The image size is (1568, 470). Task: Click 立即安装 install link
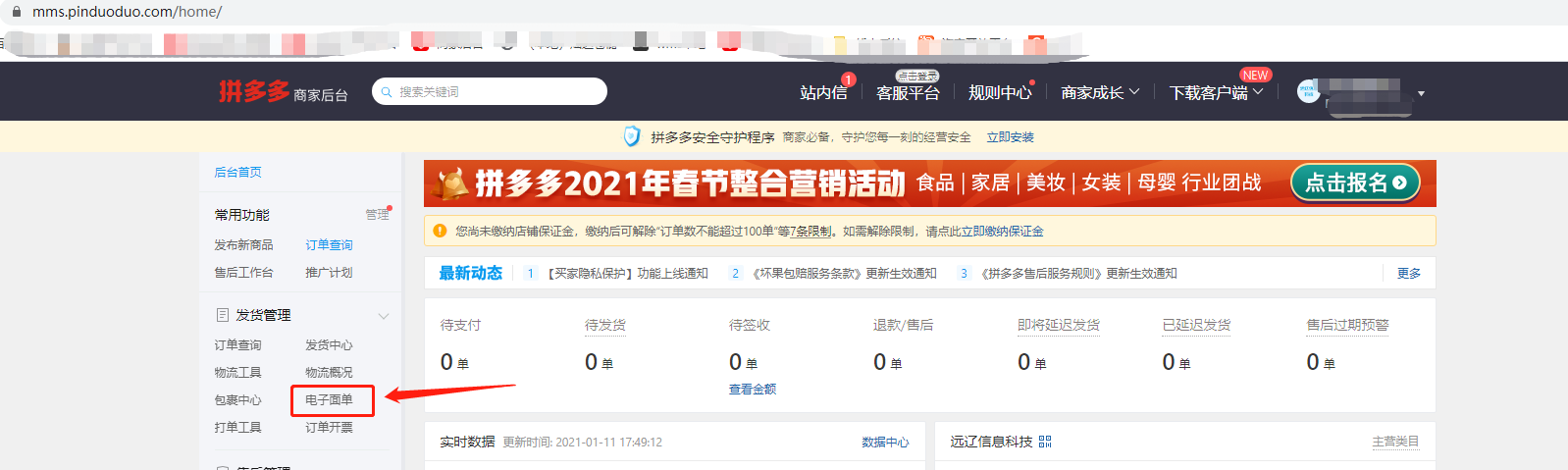click(1010, 137)
